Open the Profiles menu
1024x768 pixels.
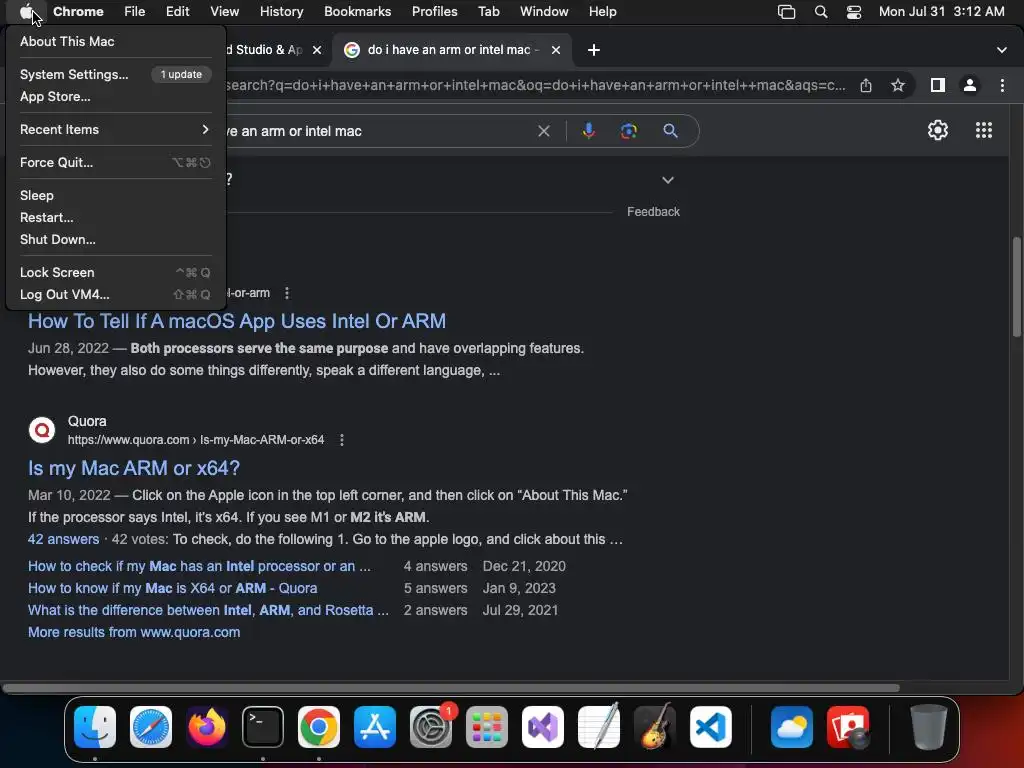point(434,11)
